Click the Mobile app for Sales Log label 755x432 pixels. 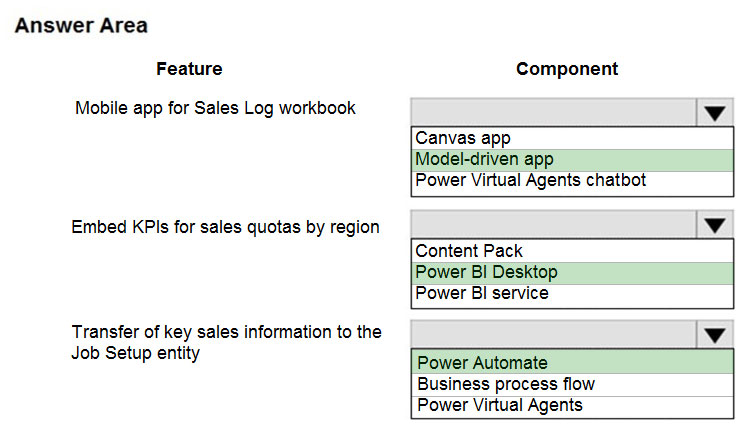pos(215,108)
